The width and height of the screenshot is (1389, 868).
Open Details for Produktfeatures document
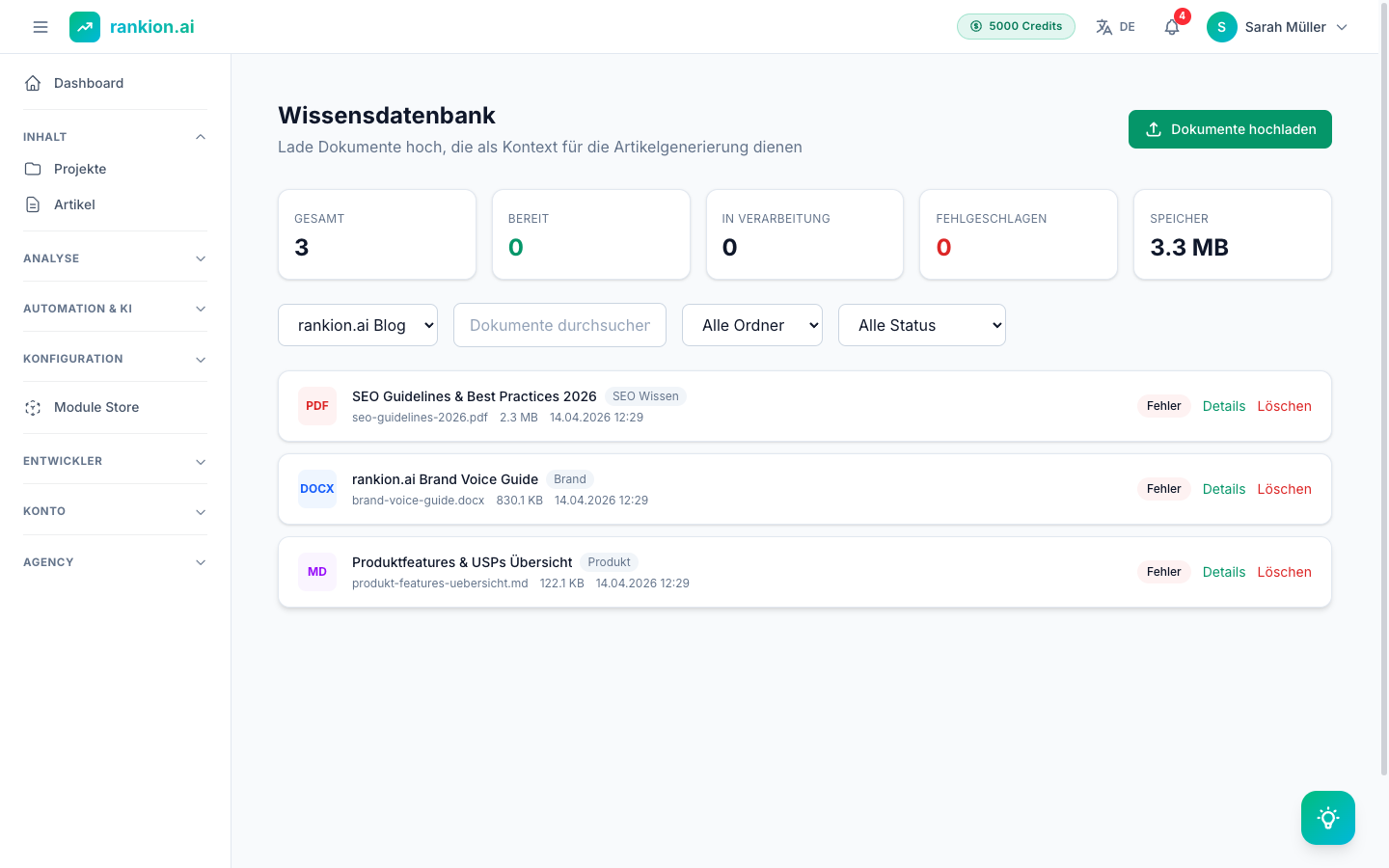[1224, 572]
